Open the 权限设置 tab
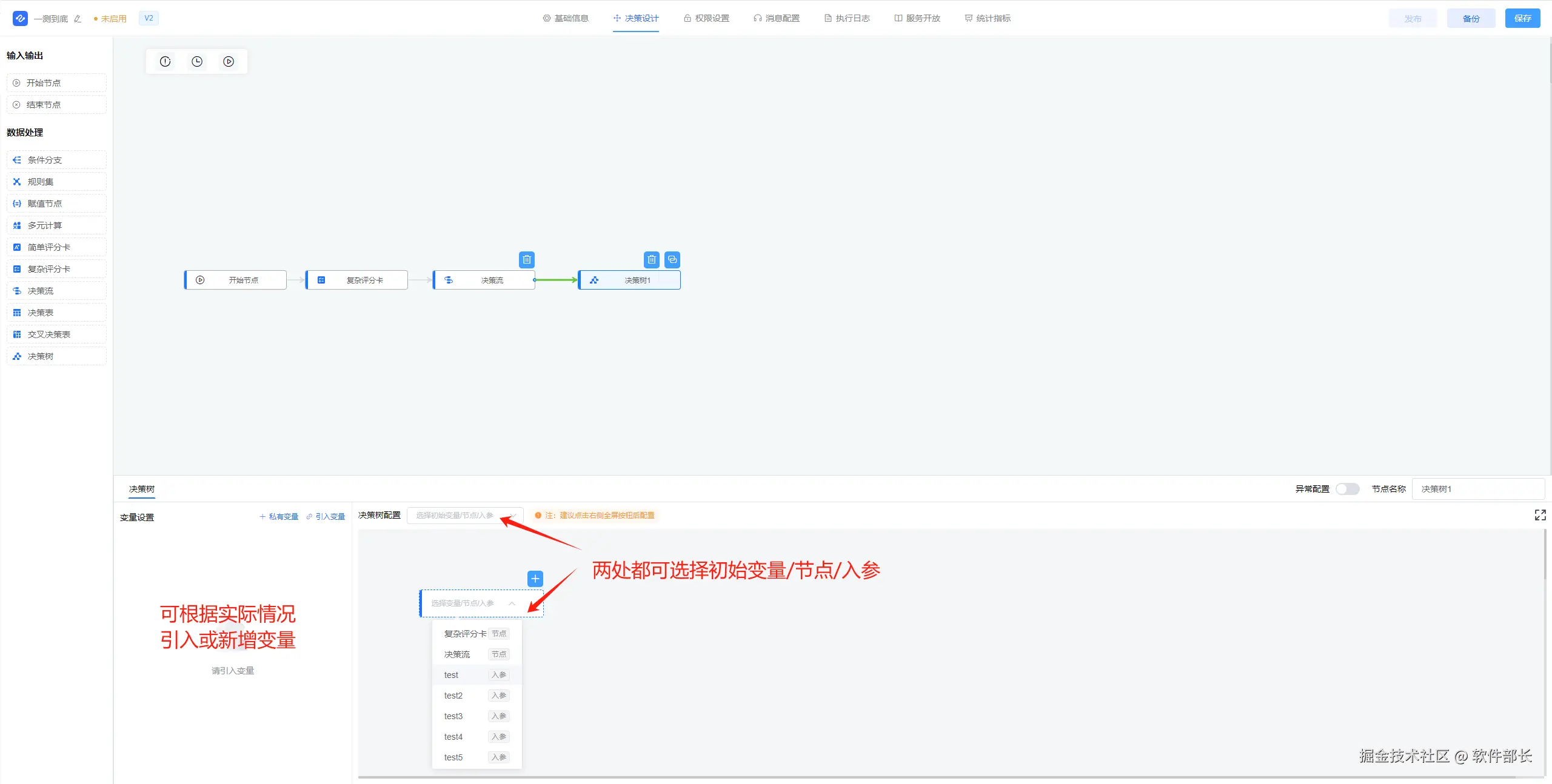 click(x=706, y=18)
